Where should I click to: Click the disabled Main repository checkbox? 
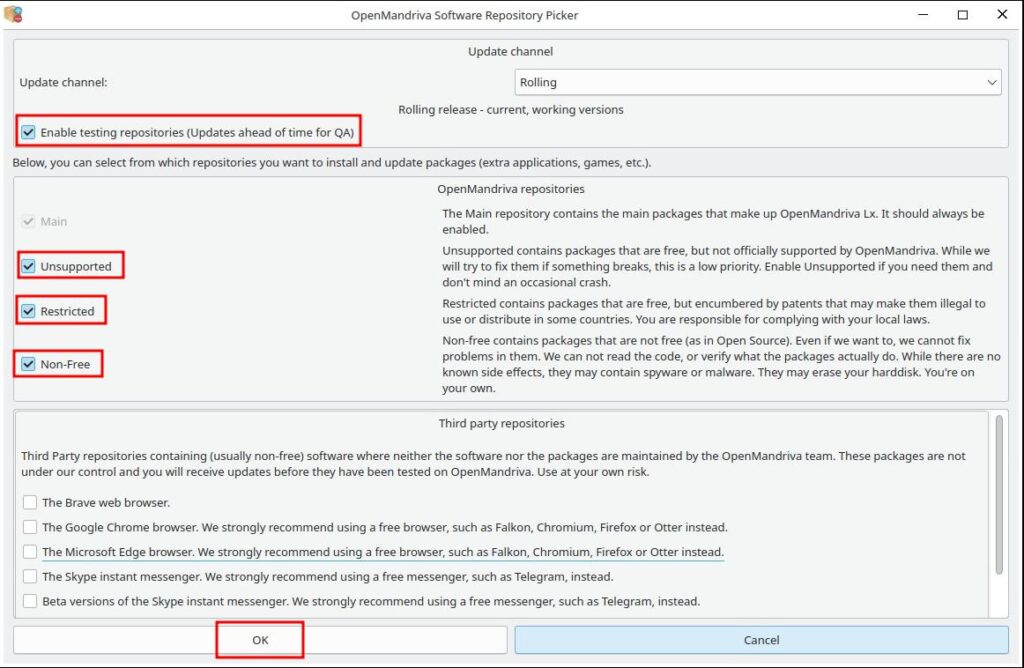click(x=28, y=221)
